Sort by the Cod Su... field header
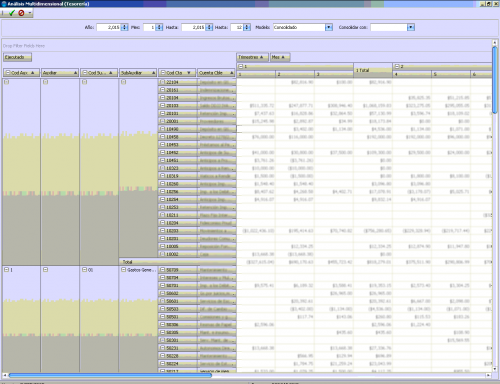Image resolution: width=500 pixels, height=384 pixels. click(x=99, y=73)
